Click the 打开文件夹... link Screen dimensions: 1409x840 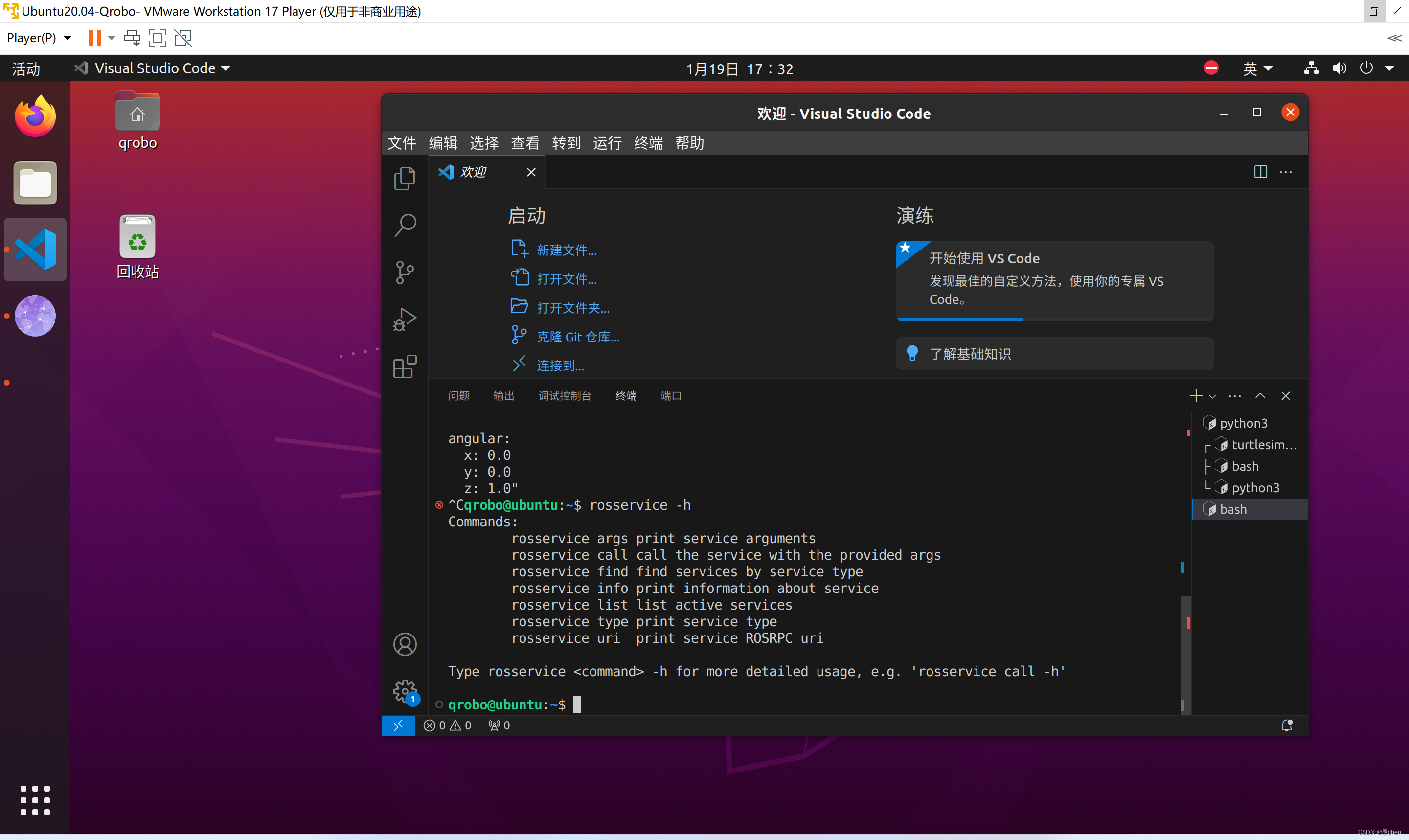(573, 308)
